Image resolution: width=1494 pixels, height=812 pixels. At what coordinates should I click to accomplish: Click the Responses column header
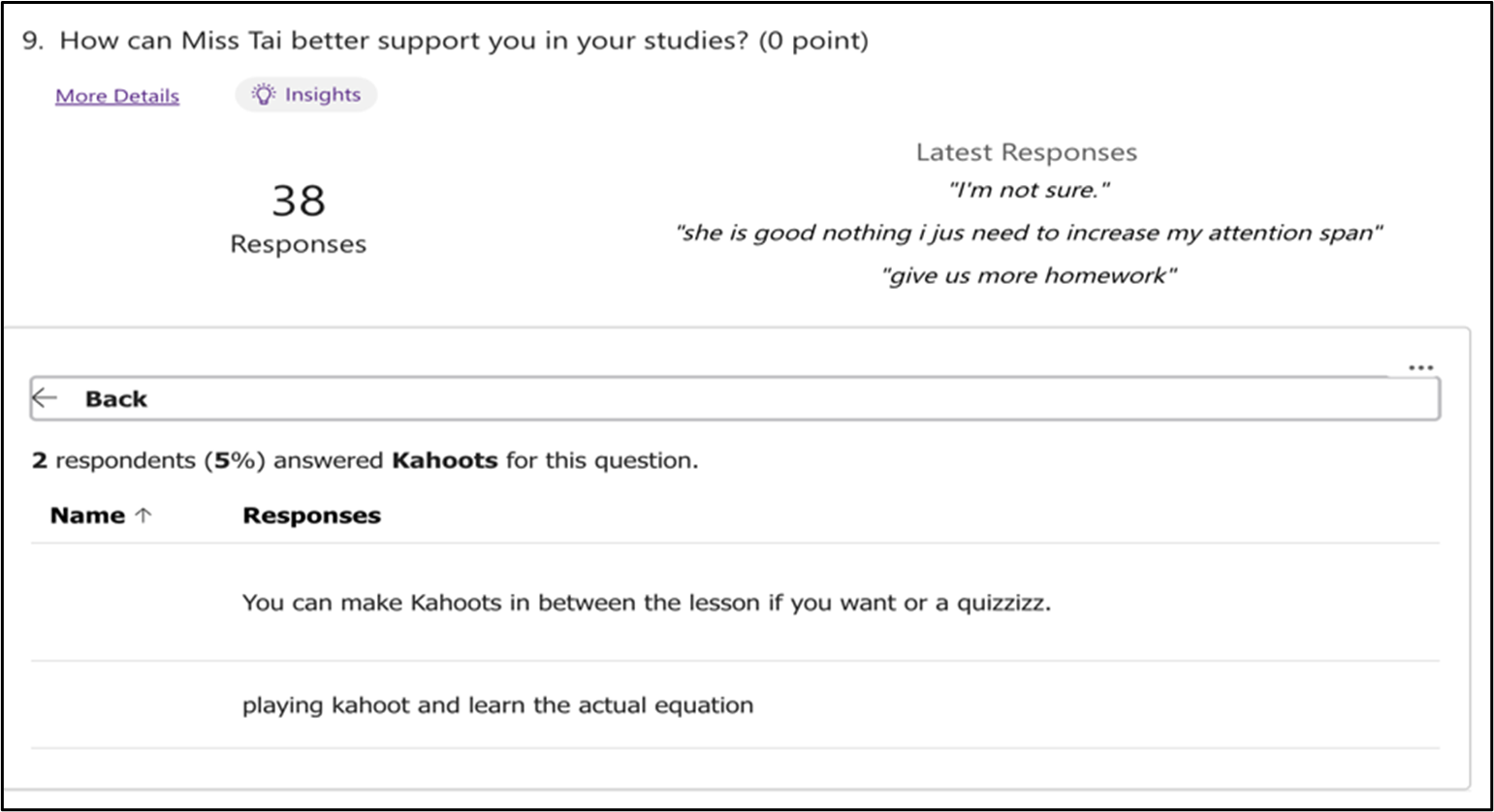coord(311,515)
